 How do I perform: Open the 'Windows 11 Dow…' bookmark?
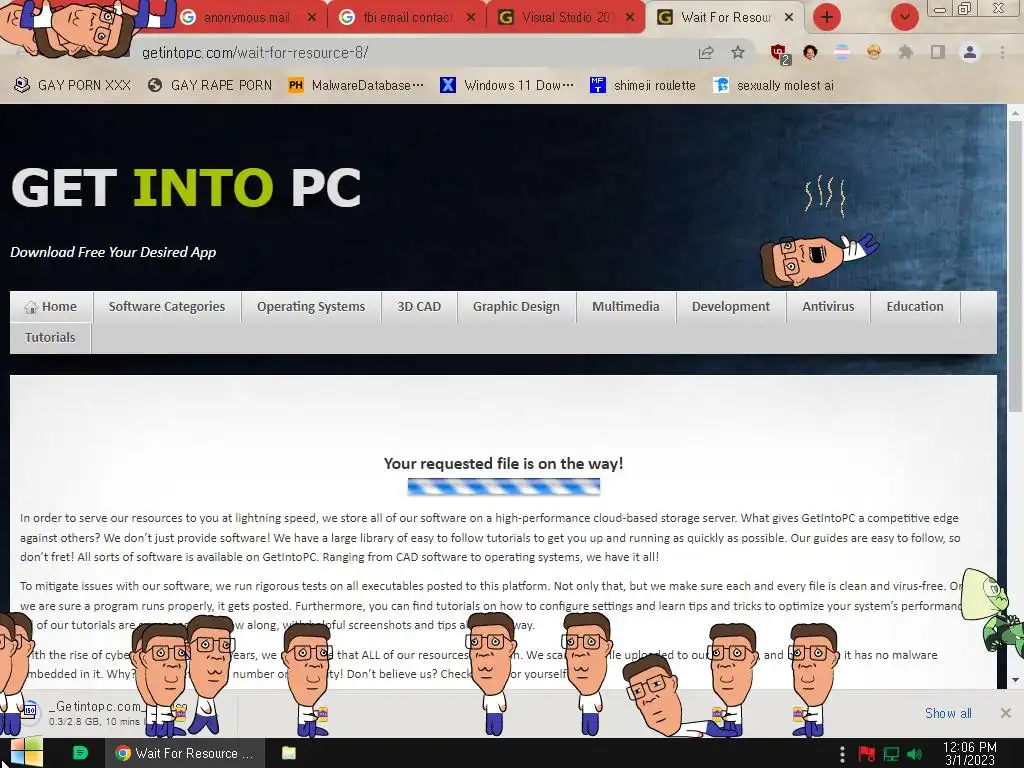pos(507,86)
